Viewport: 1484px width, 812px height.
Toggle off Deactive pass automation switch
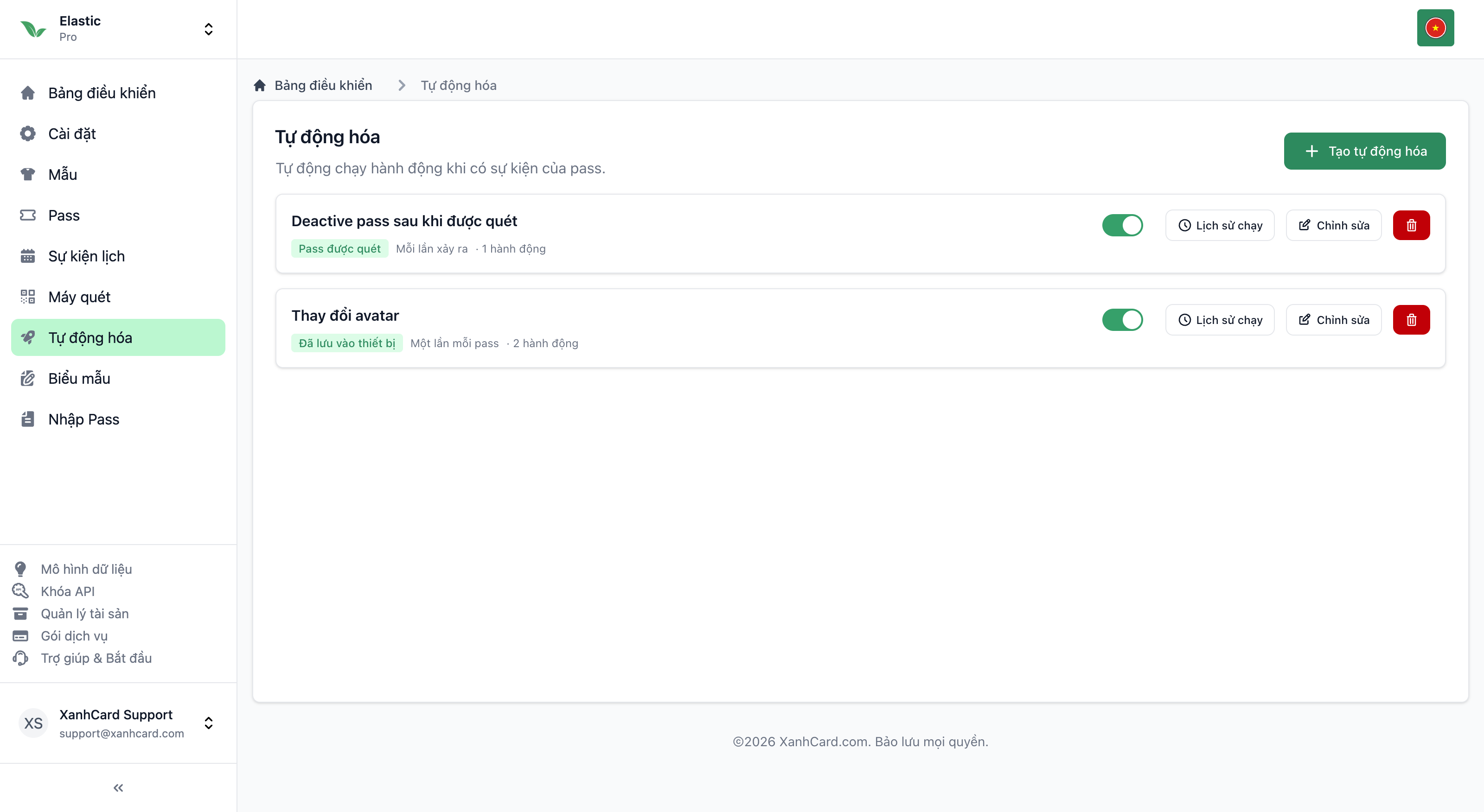coord(1122,225)
